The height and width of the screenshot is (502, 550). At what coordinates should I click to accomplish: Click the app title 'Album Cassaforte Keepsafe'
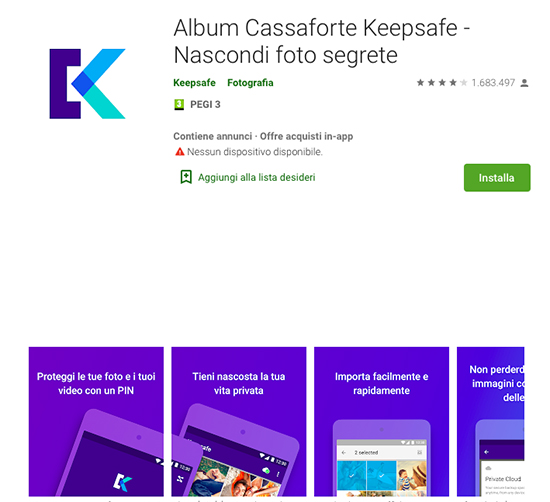tap(316, 28)
